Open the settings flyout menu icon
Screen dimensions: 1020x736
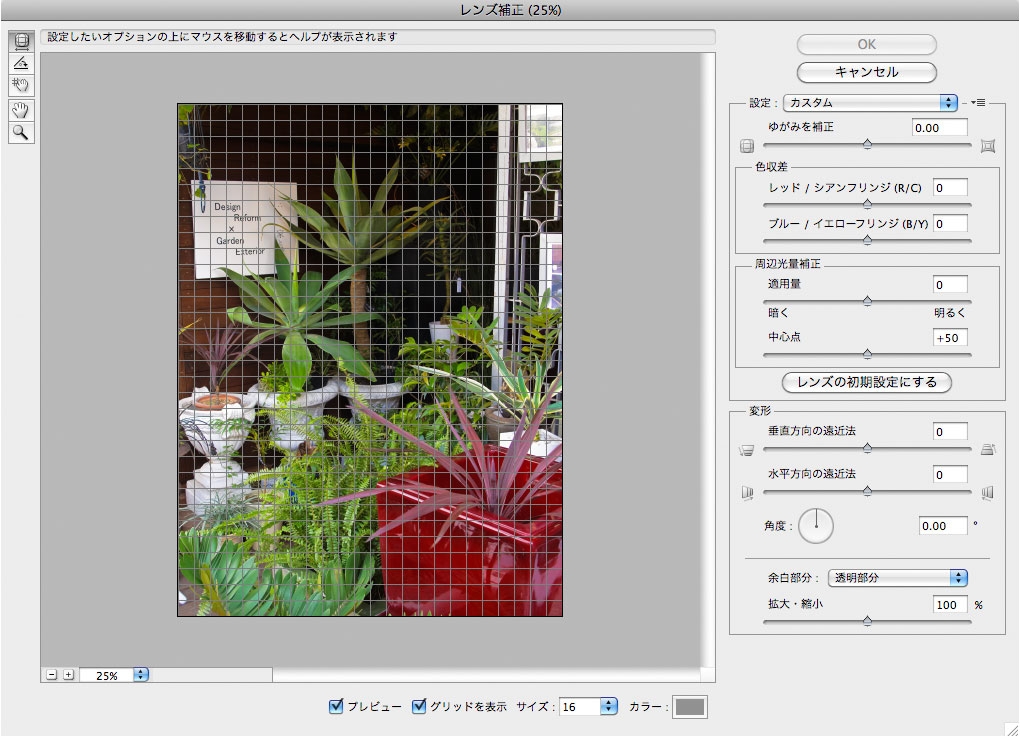point(978,103)
